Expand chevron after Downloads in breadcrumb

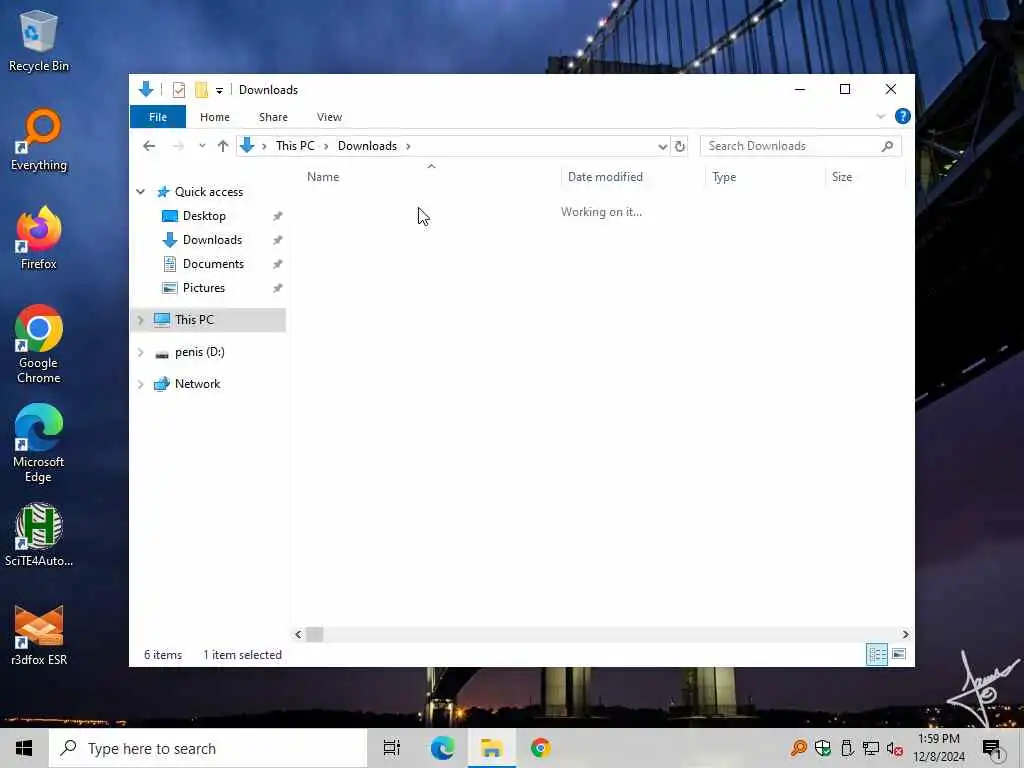click(x=408, y=146)
